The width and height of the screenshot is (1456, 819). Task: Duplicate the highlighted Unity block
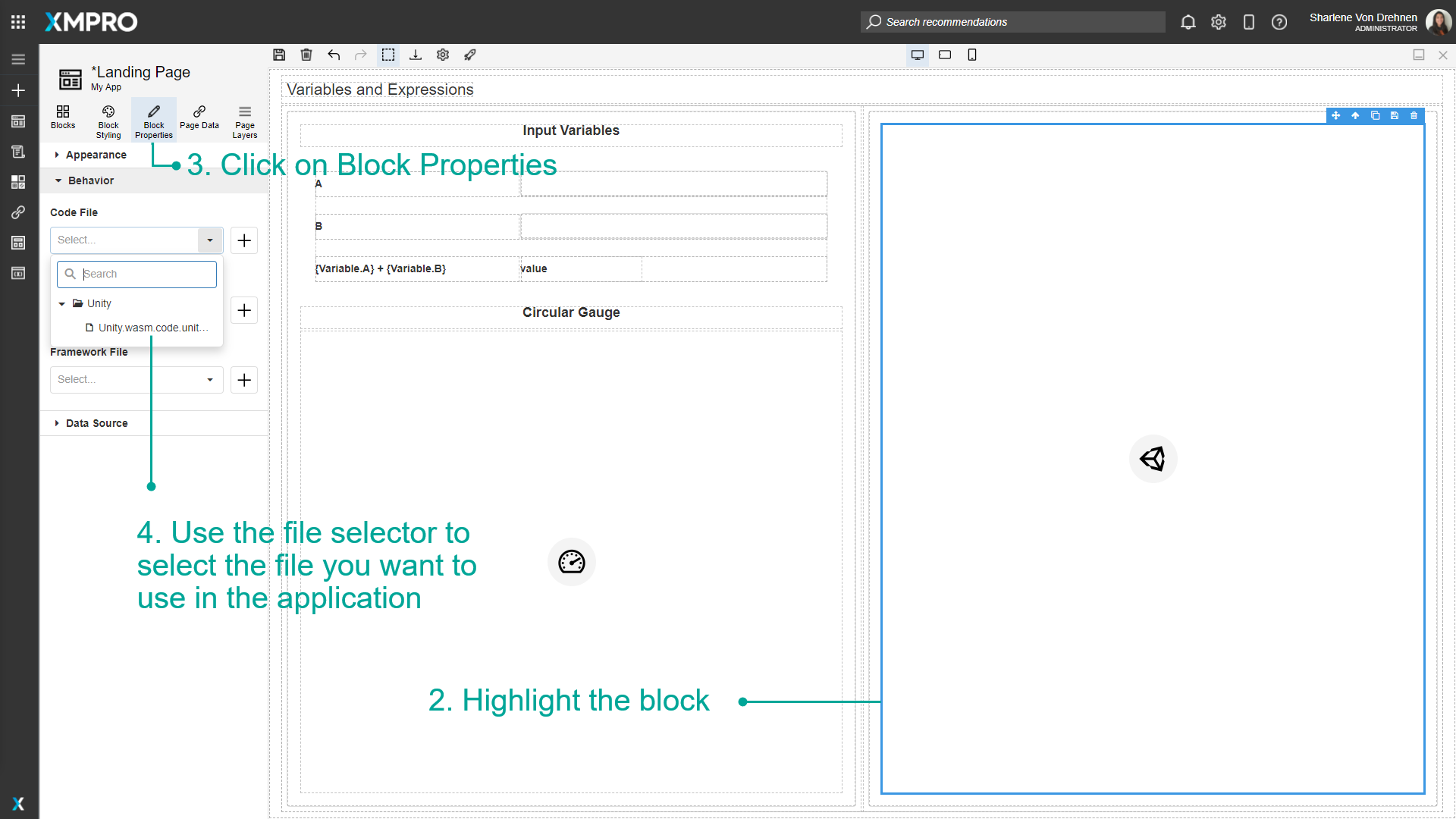tap(1375, 115)
